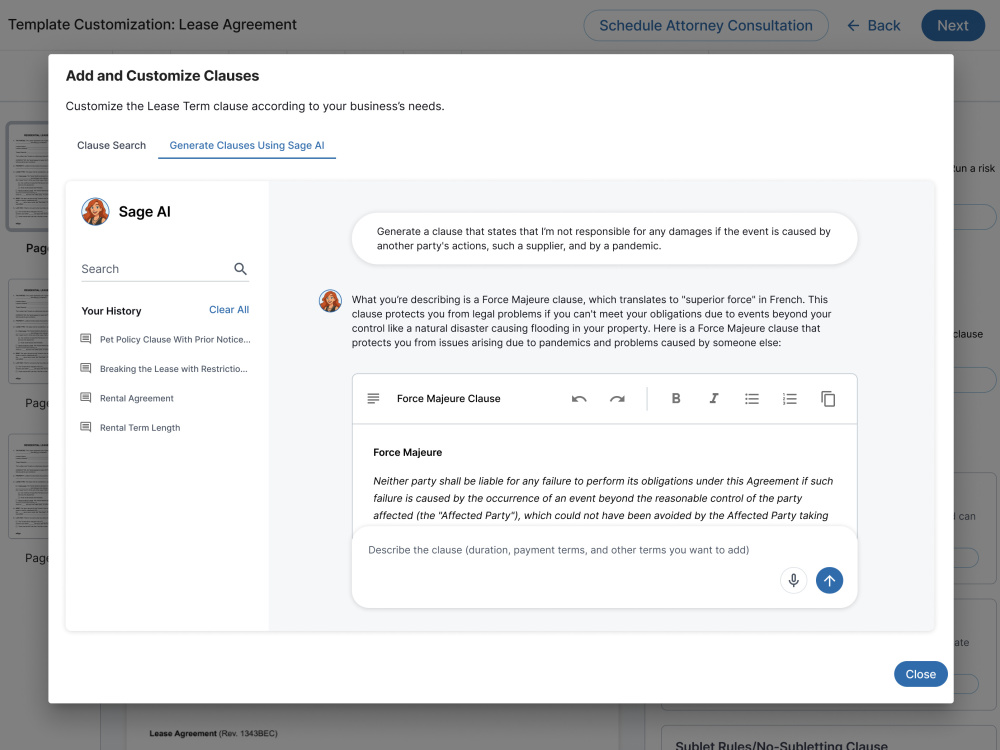Go Back using the header link
1000x750 pixels.
coord(873,26)
